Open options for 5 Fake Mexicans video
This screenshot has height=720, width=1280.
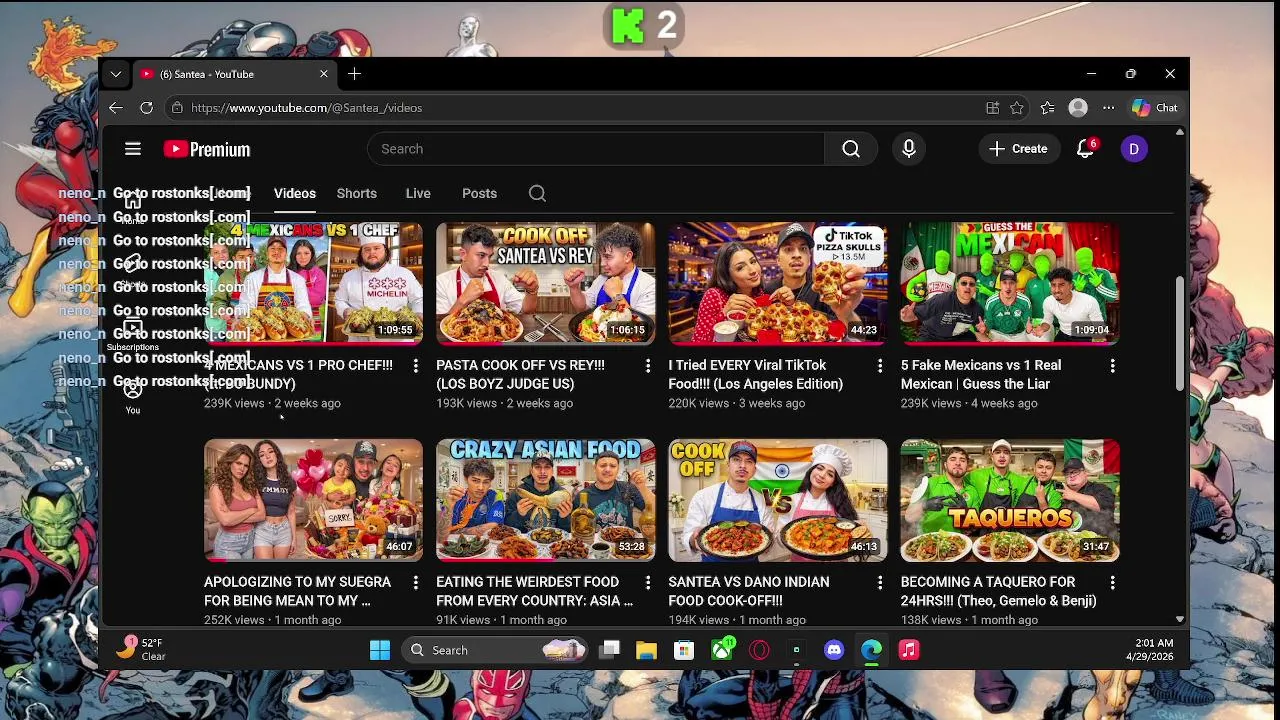click(1112, 366)
